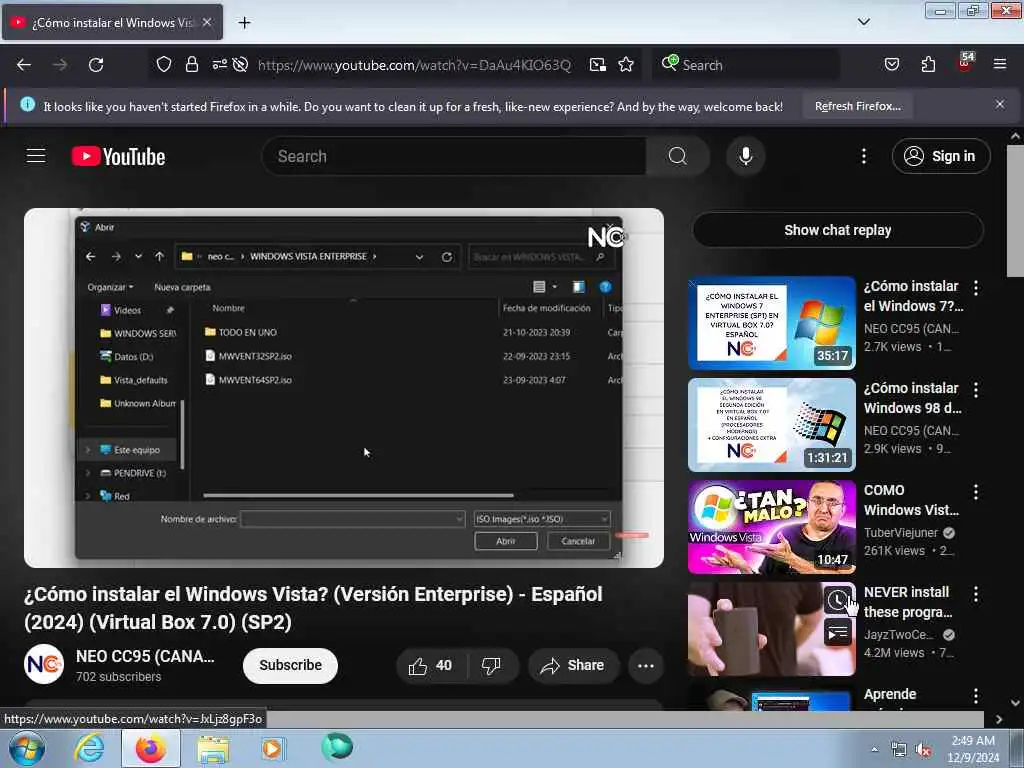The width and height of the screenshot is (1024, 768).
Task: Add the NEVER install video to Watch later
Action: (x=838, y=600)
